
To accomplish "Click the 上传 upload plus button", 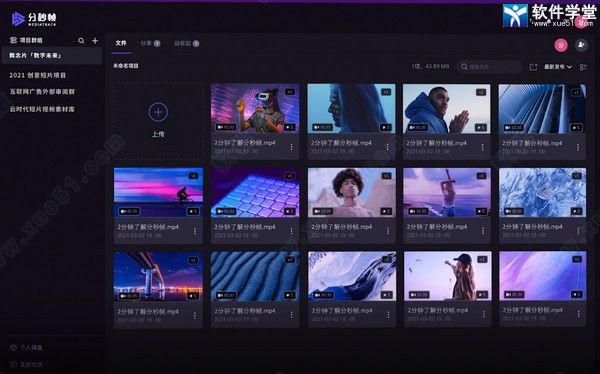I will point(158,112).
